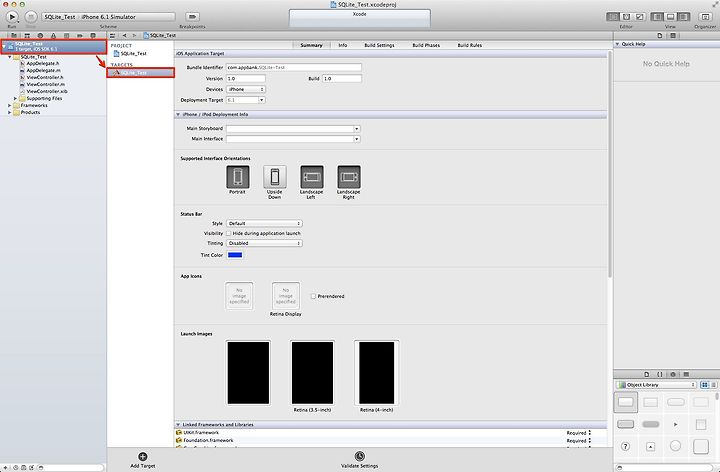Collapse iPhone / iPod Deployment Info section
This screenshot has width=720, height=472.
click(x=178, y=114)
